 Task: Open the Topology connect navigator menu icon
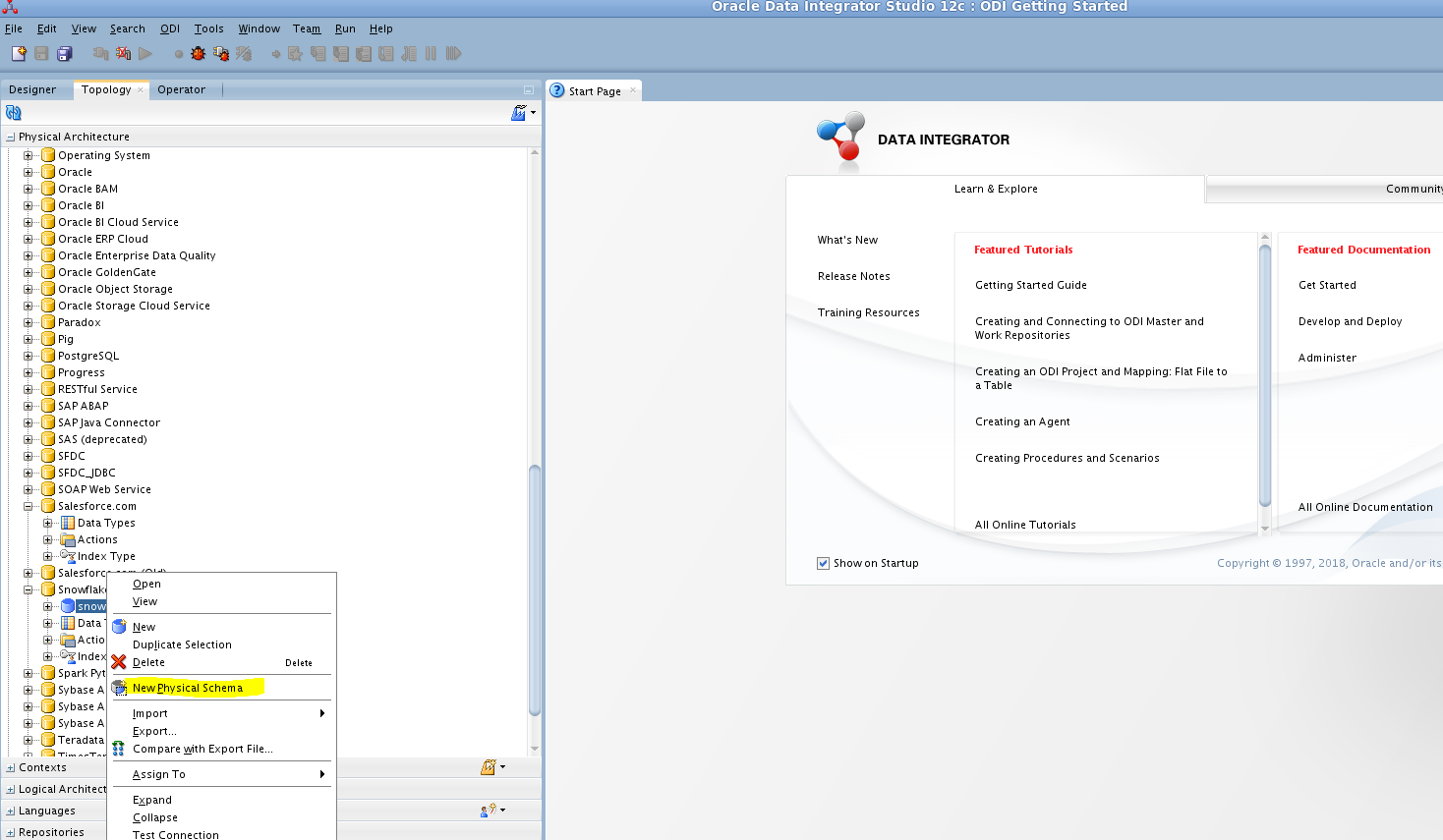point(522,113)
